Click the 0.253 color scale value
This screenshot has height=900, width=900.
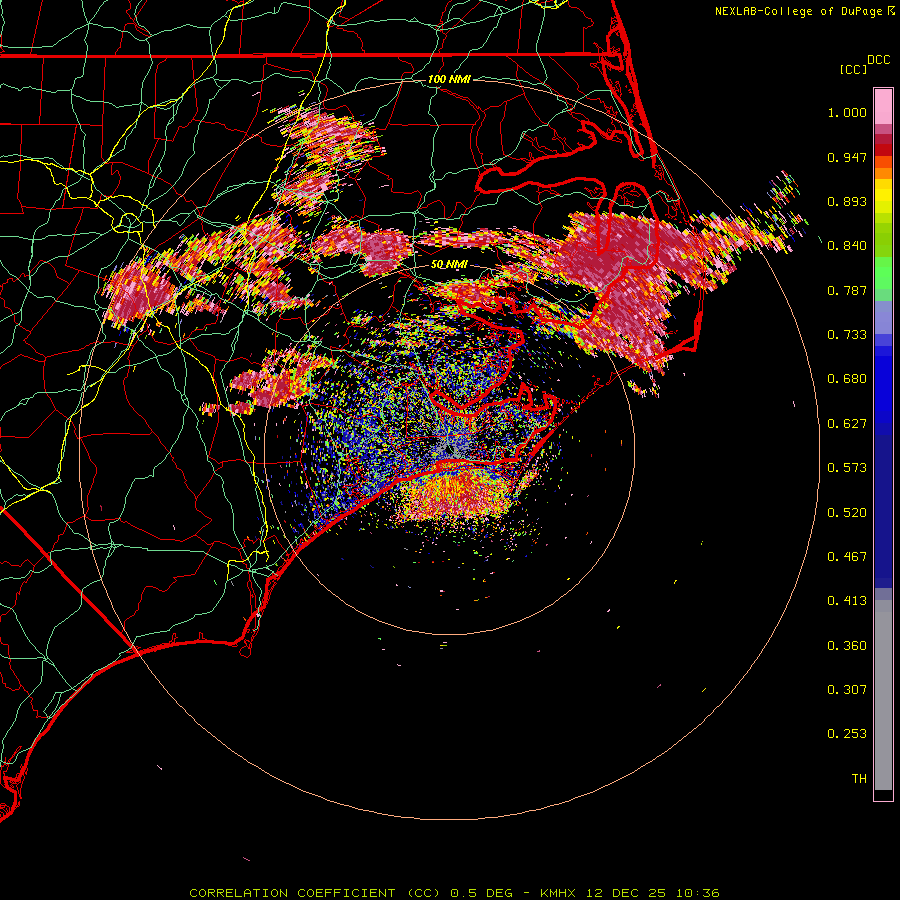[847, 734]
